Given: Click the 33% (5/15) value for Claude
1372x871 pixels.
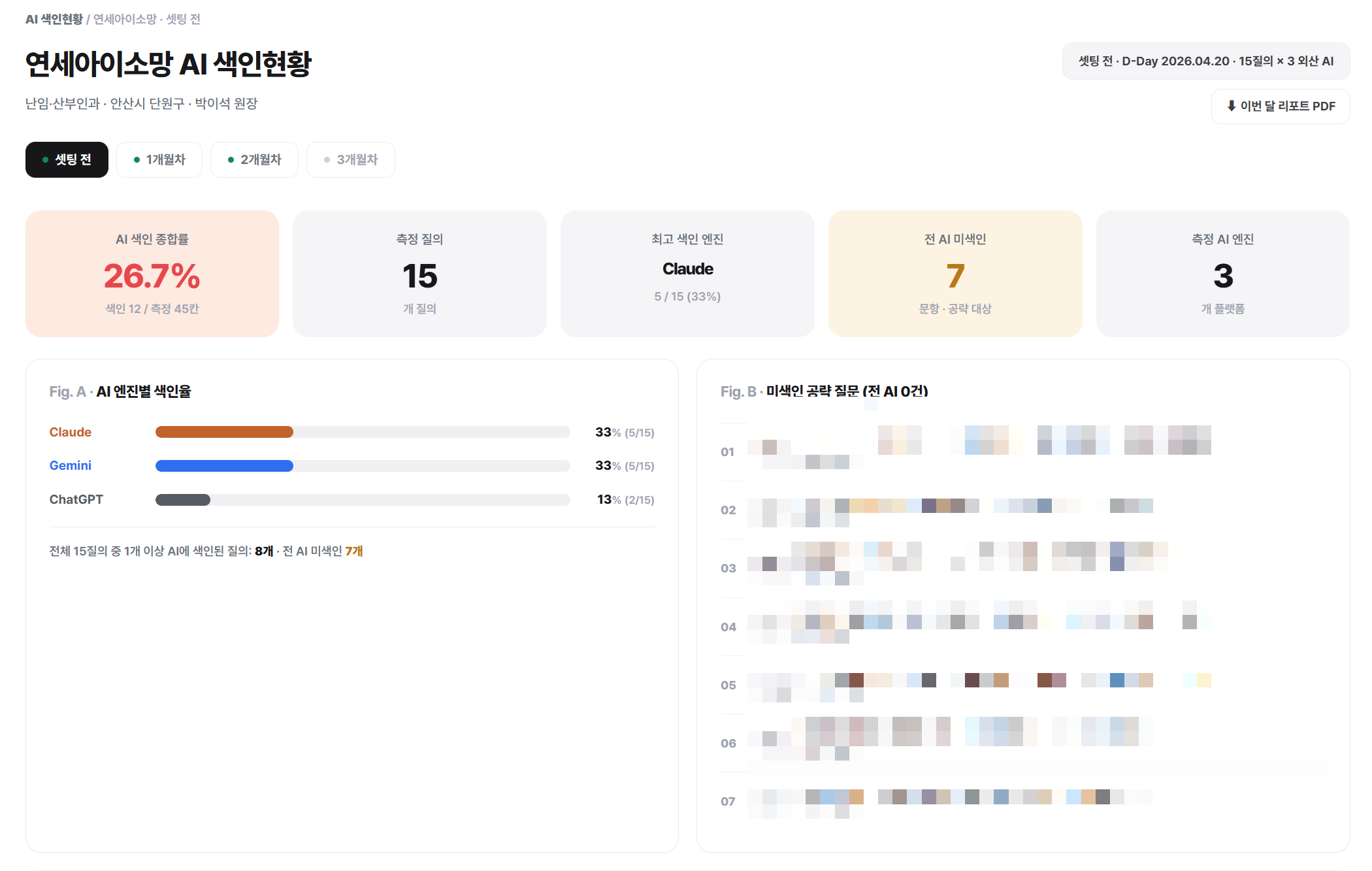Looking at the screenshot, I should pyautogui.click(x=625, y=432).
